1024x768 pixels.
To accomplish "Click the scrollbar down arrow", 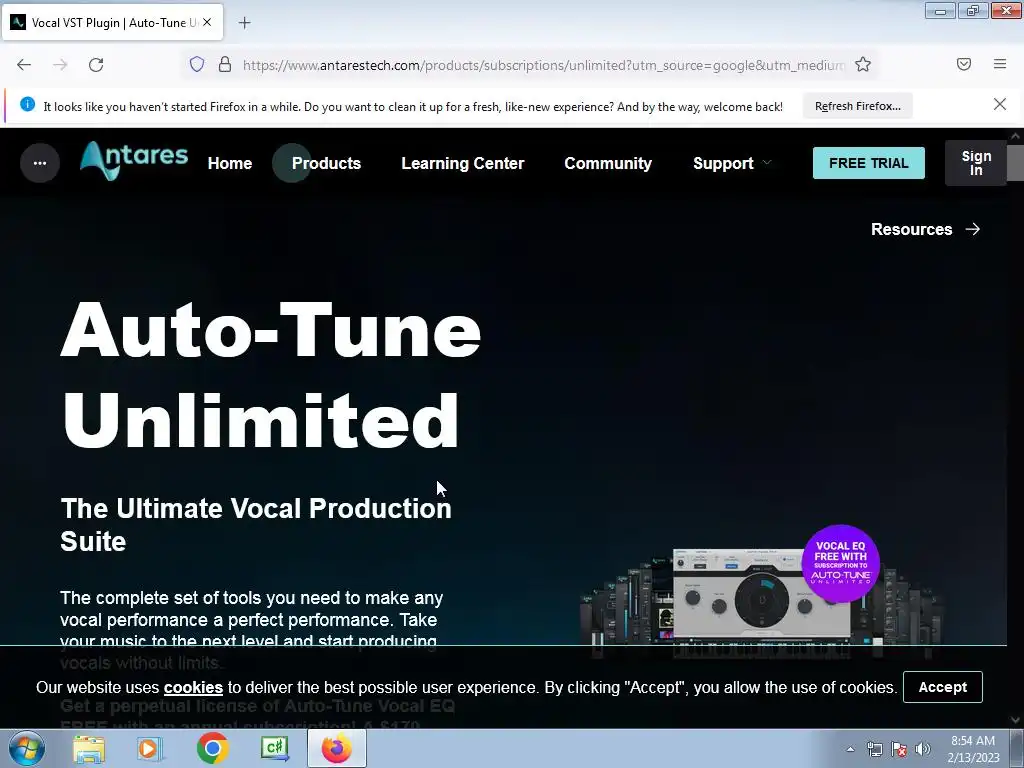I will (1015, 720).
